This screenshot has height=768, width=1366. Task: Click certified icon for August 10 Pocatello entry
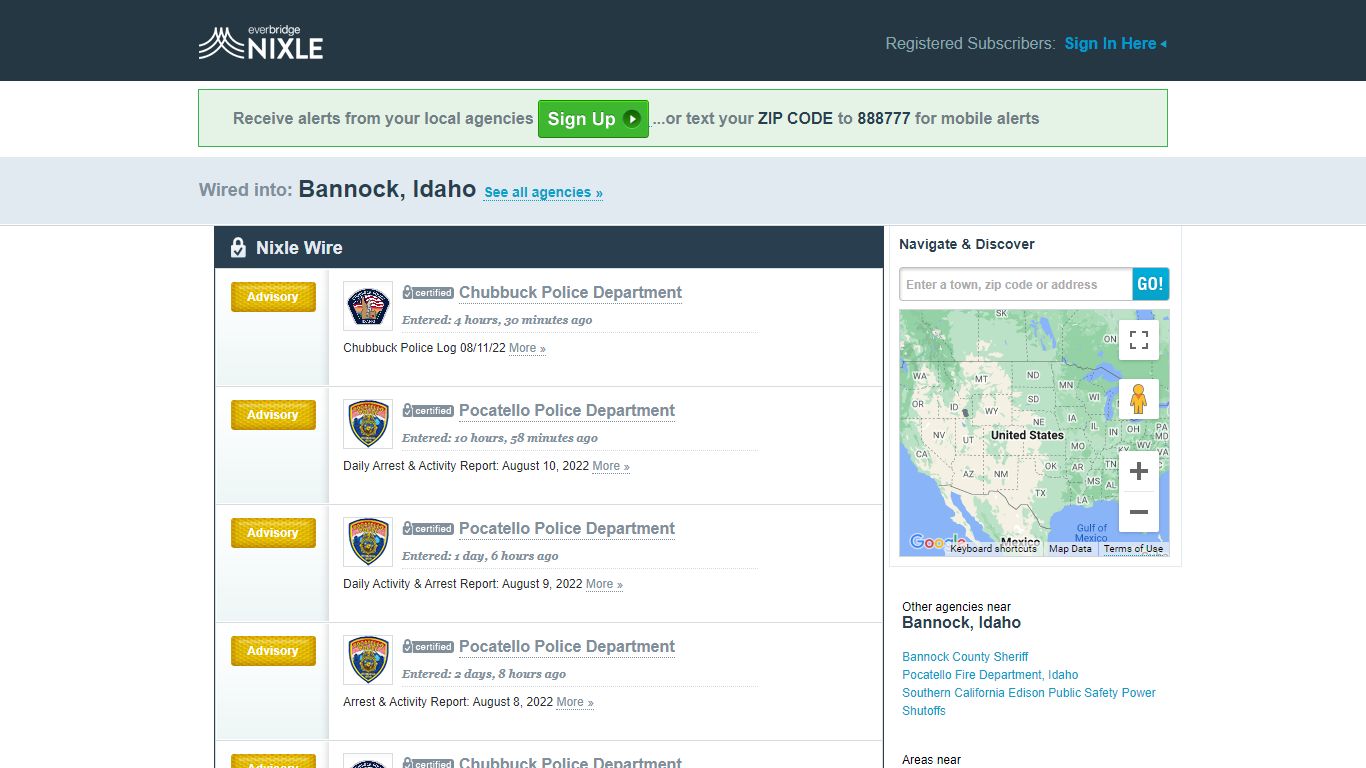428,411
